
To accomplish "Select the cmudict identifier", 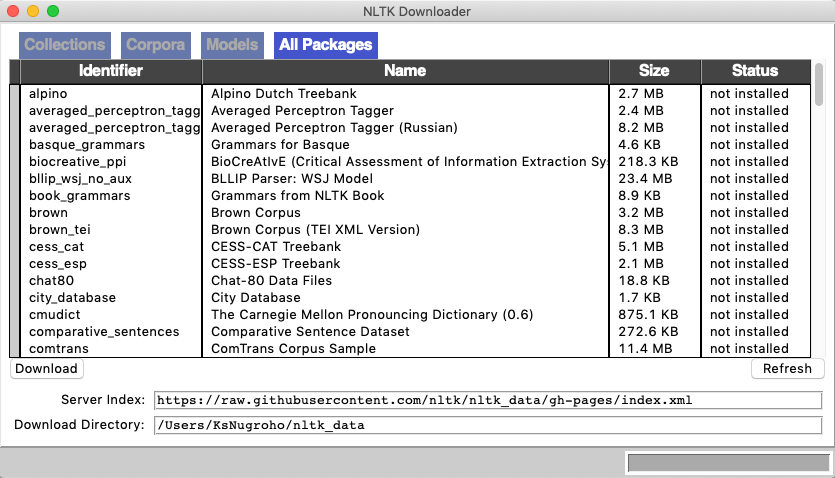I will tap(55, 315).
